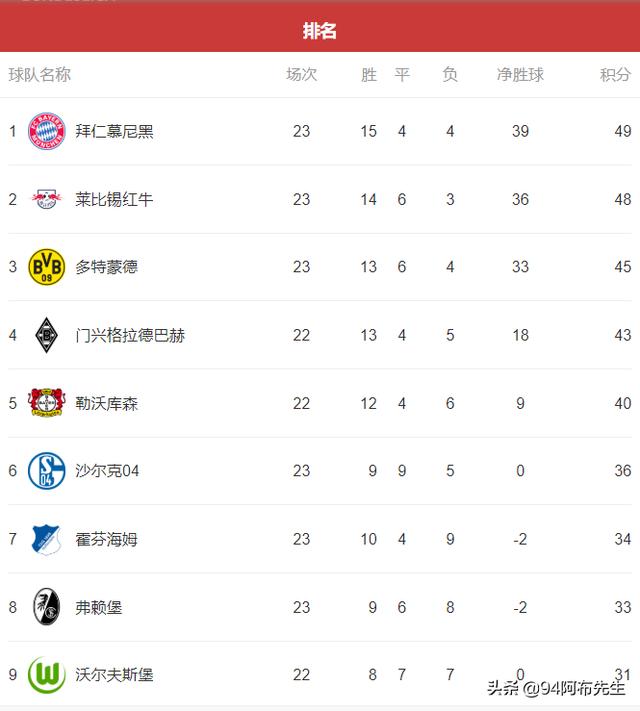Select the red 排名 header tab
Screen dimensions: 640x711
click(320, 31)
